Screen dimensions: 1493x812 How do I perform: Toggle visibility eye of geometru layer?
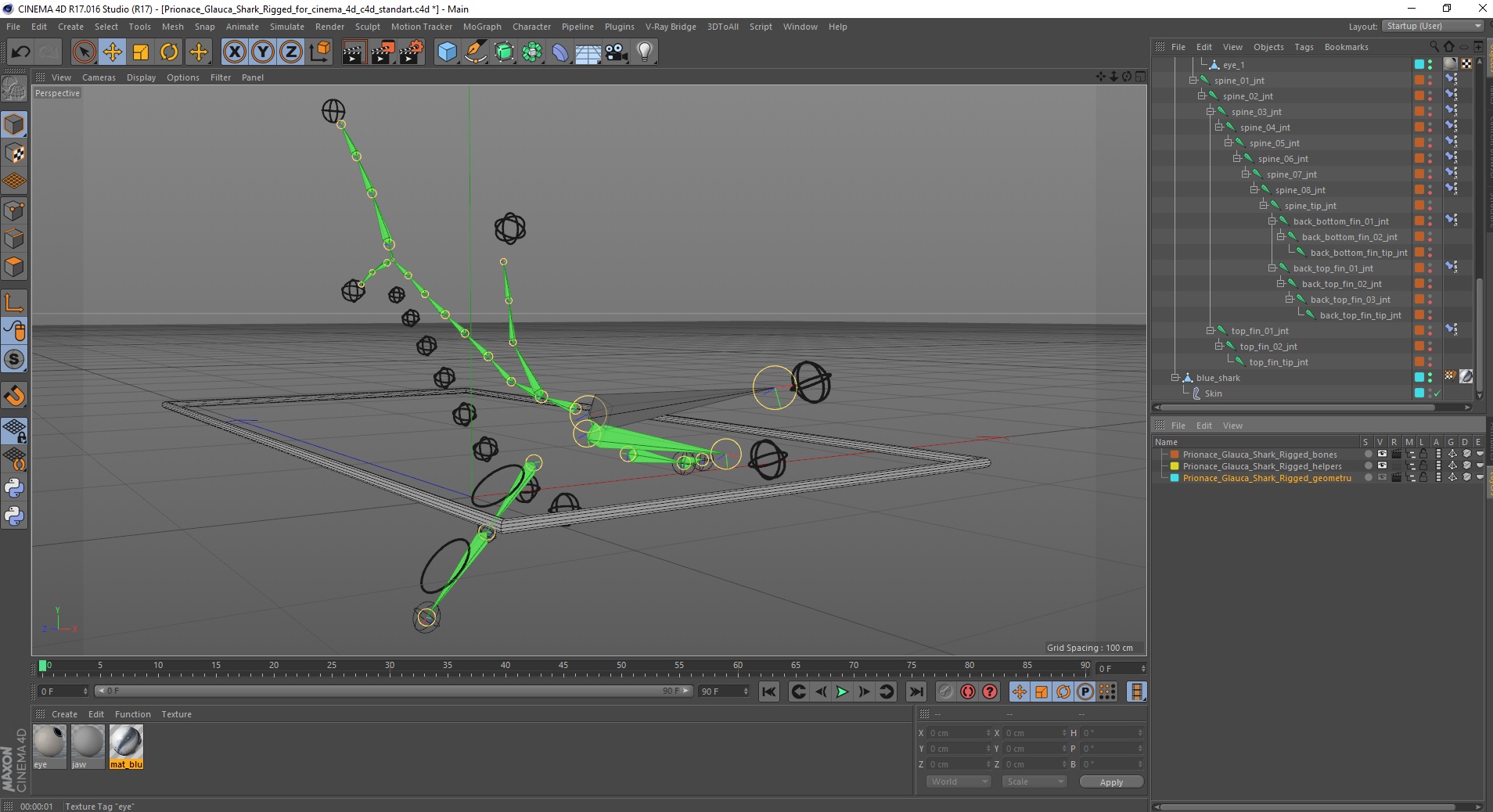click(x=1382, y=478)
